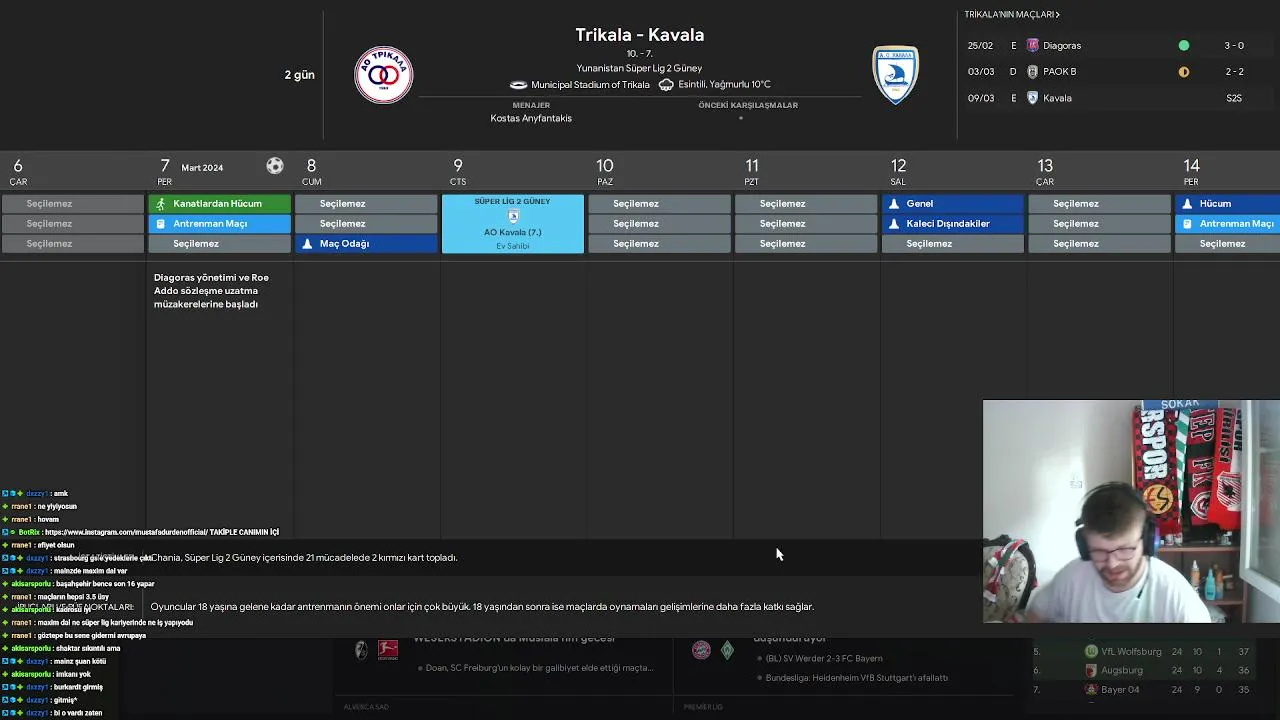
Task: Click the Werder Bremen logo in news
Action: pyautogui.click(x=727, y=651)
